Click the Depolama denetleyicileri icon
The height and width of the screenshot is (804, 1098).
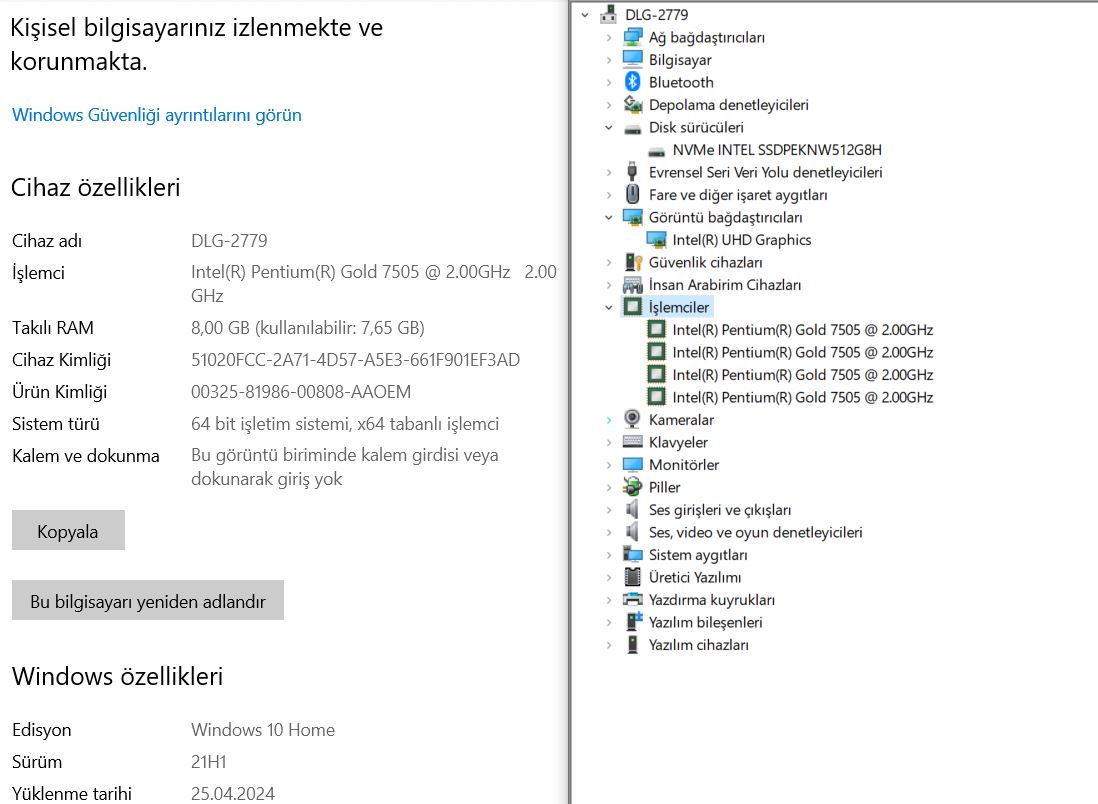coord(632,104)
